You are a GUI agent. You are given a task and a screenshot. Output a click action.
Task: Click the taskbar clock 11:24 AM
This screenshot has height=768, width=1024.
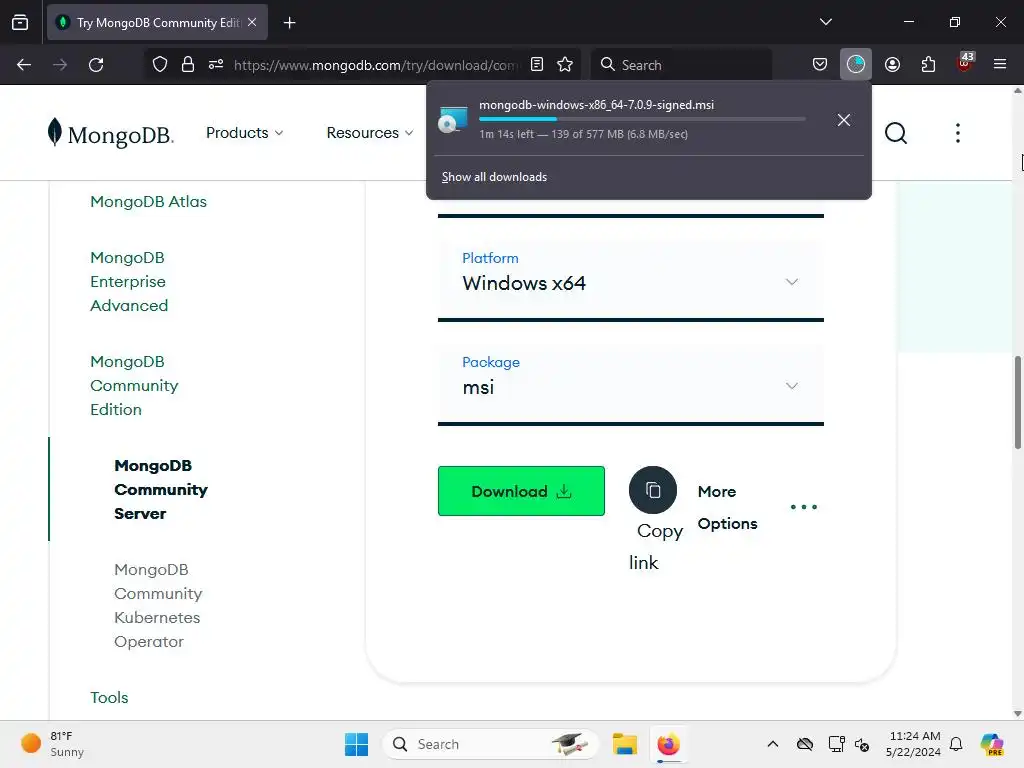coord(914,744)
